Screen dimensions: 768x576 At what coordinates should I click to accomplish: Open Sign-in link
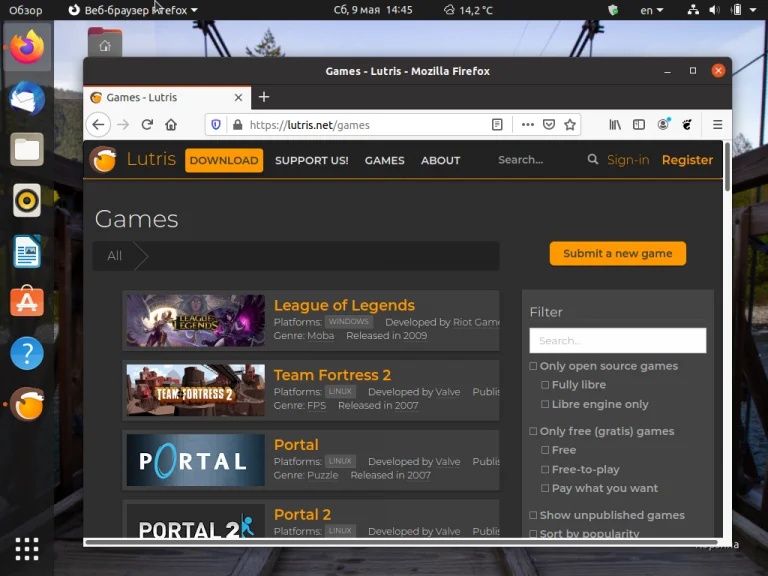pos(628,160)
